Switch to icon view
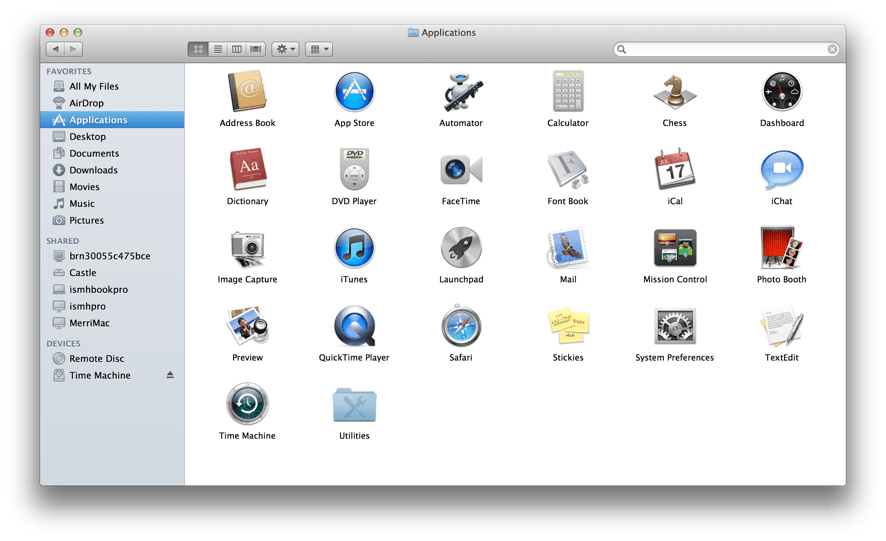 (198, 49)
